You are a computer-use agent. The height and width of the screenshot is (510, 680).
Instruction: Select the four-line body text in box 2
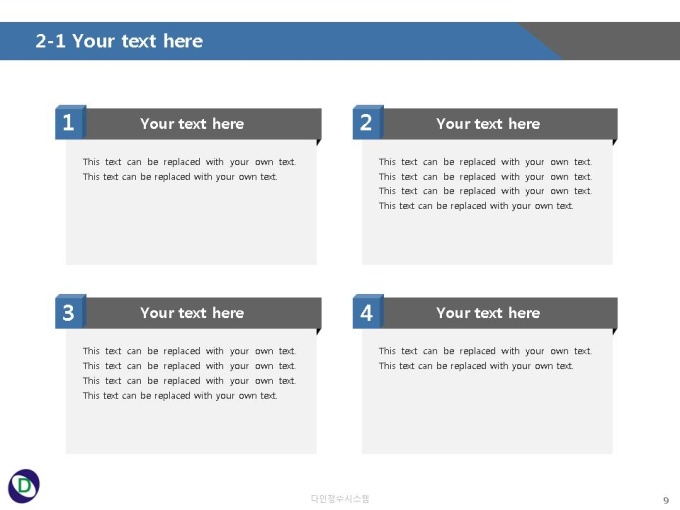click(485, 184)
